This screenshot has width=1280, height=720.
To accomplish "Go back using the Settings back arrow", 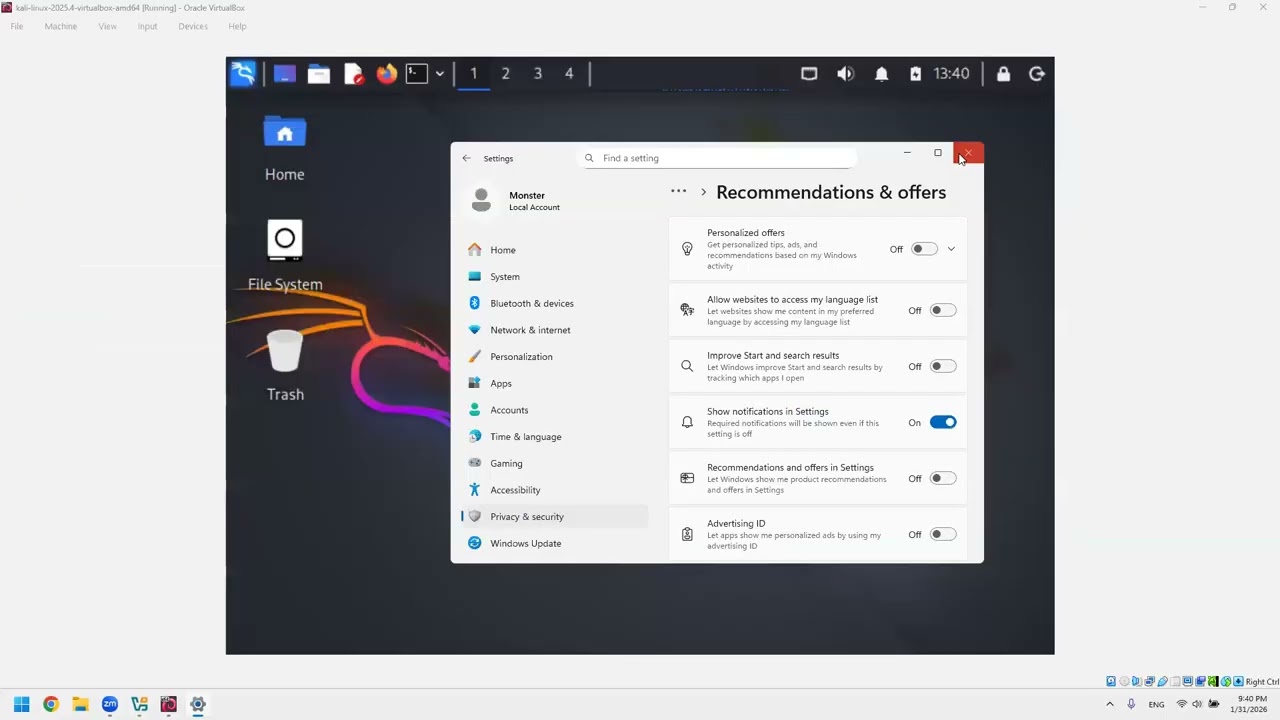I will 466,158.
